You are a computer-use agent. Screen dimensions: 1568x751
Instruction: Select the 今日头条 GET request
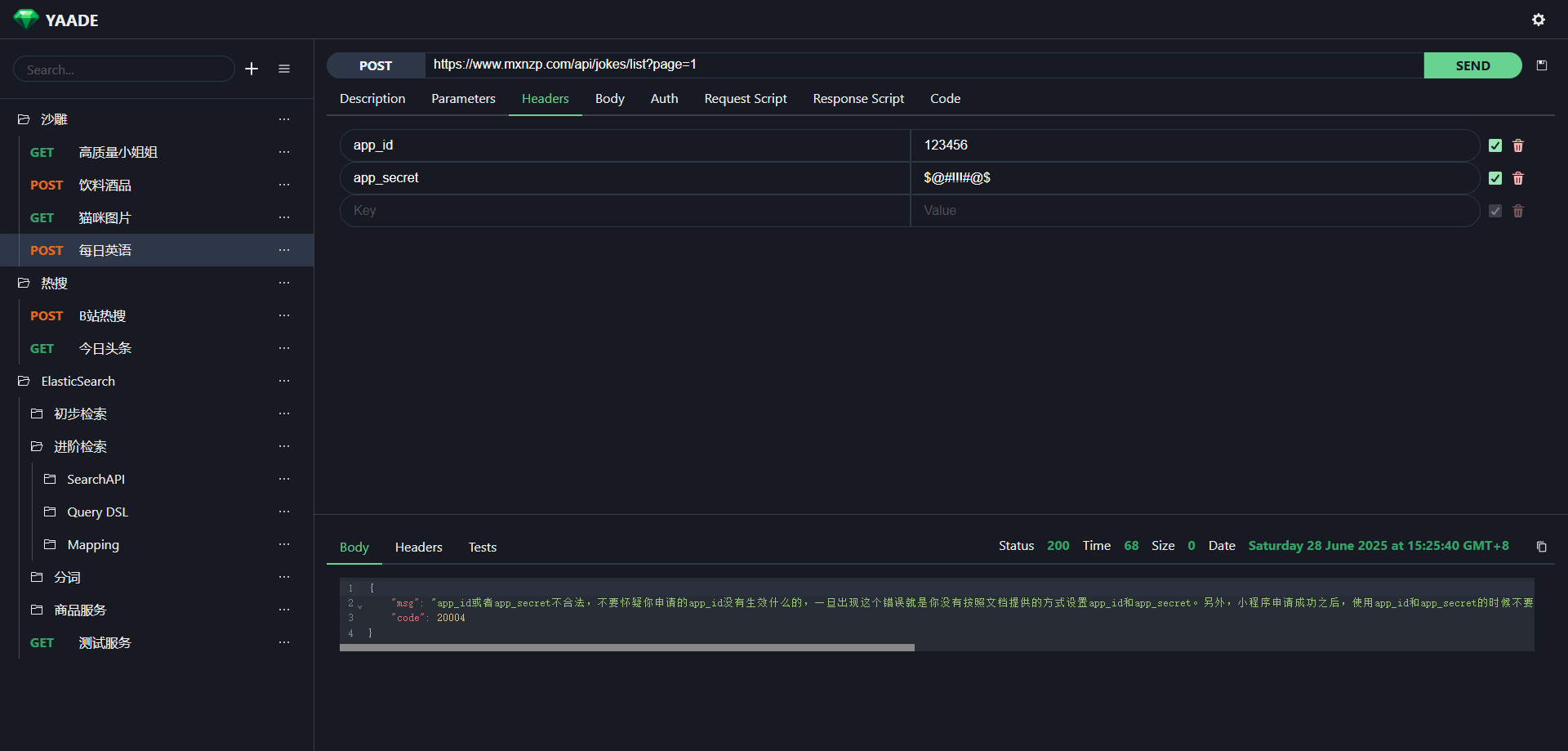click(105, 348)
